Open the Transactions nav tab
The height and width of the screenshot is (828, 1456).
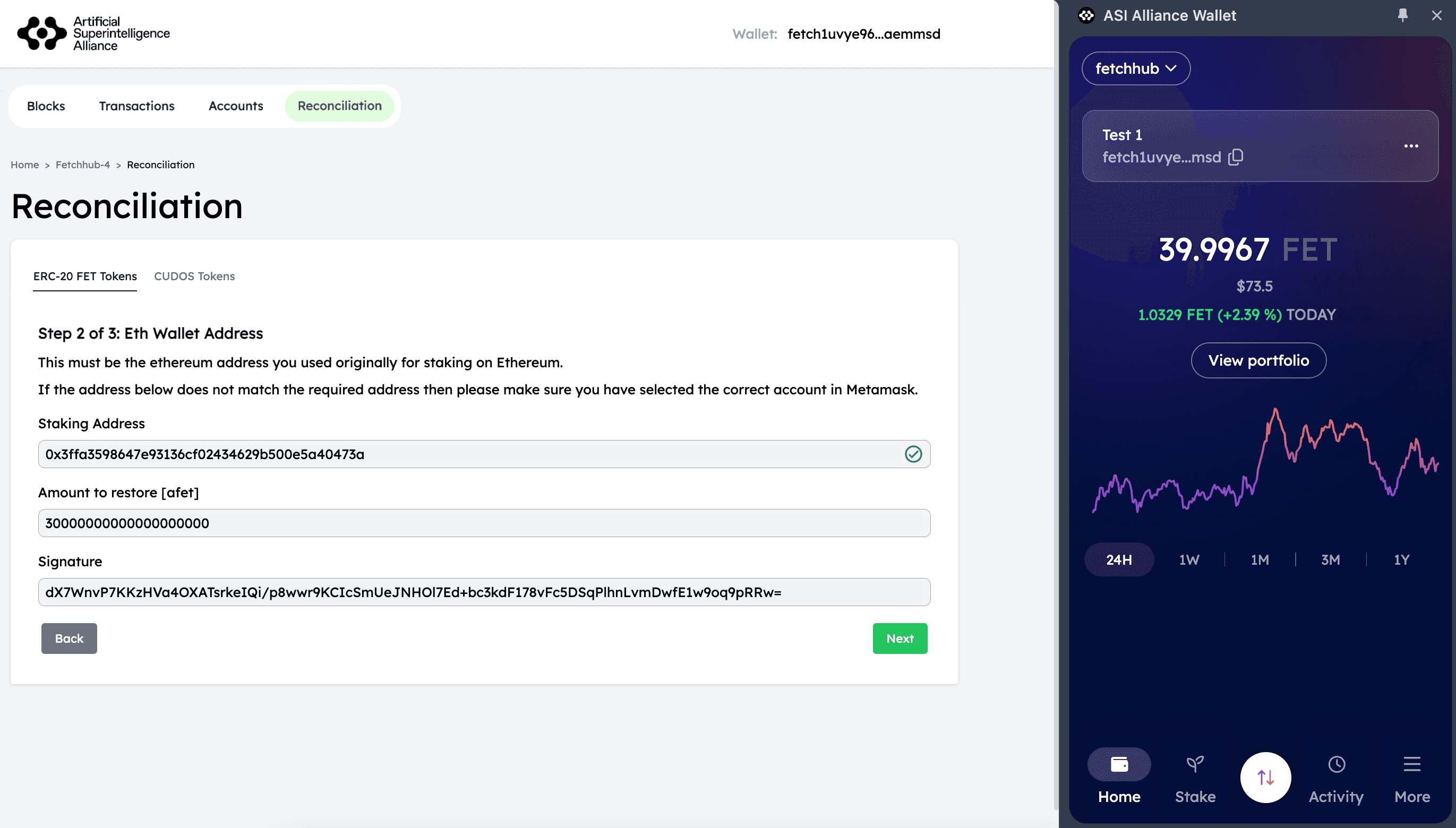tap(136, 106)
